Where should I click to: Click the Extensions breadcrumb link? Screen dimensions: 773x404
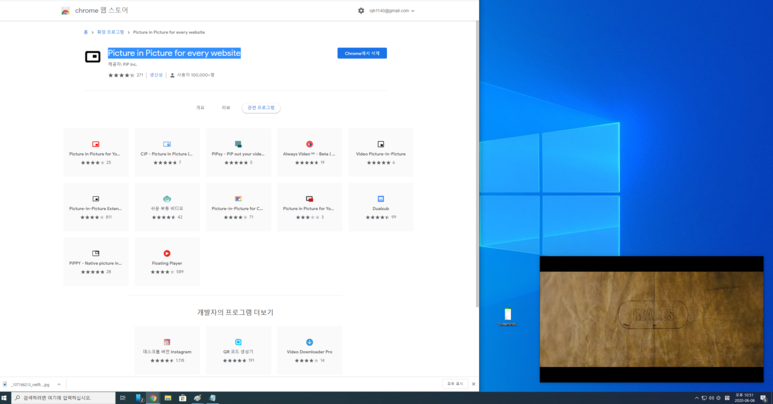click(x=110, y=32)
